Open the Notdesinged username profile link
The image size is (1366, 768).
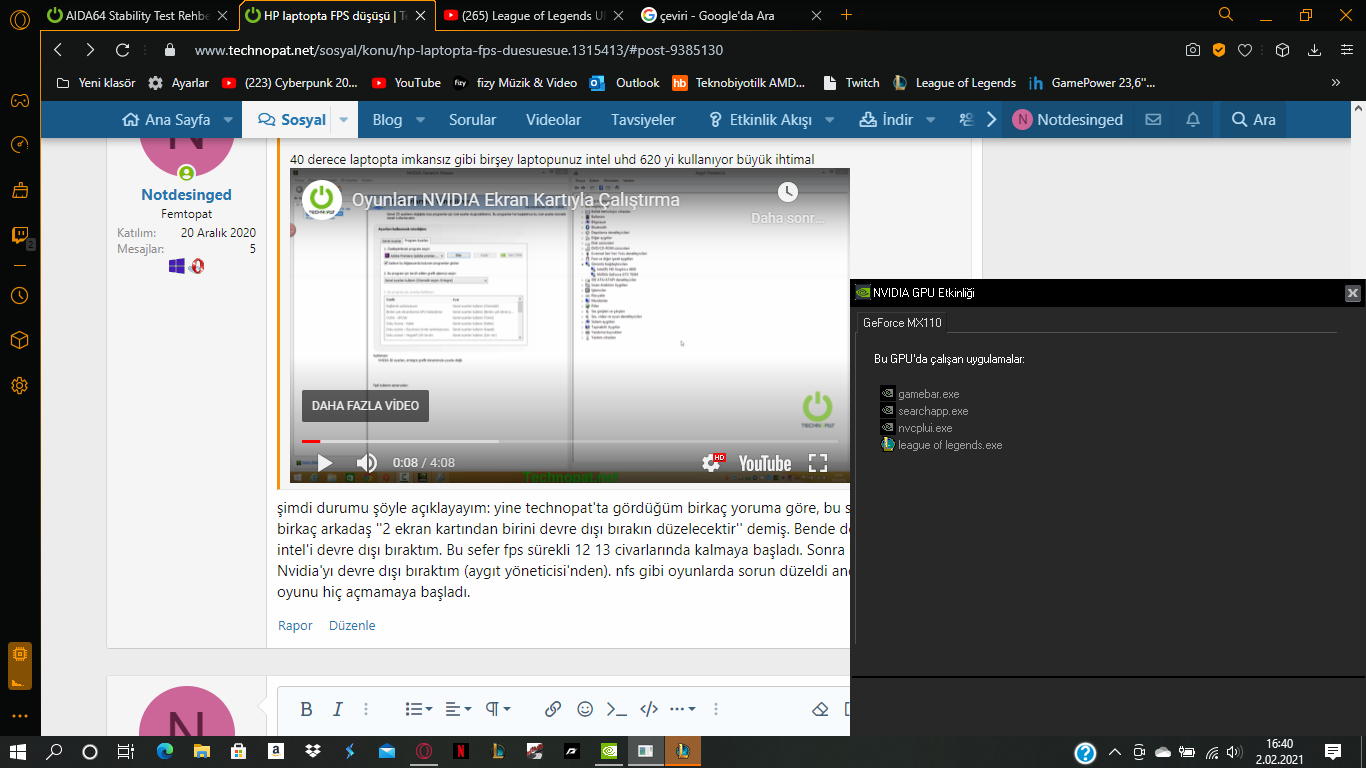click(186, 195)
